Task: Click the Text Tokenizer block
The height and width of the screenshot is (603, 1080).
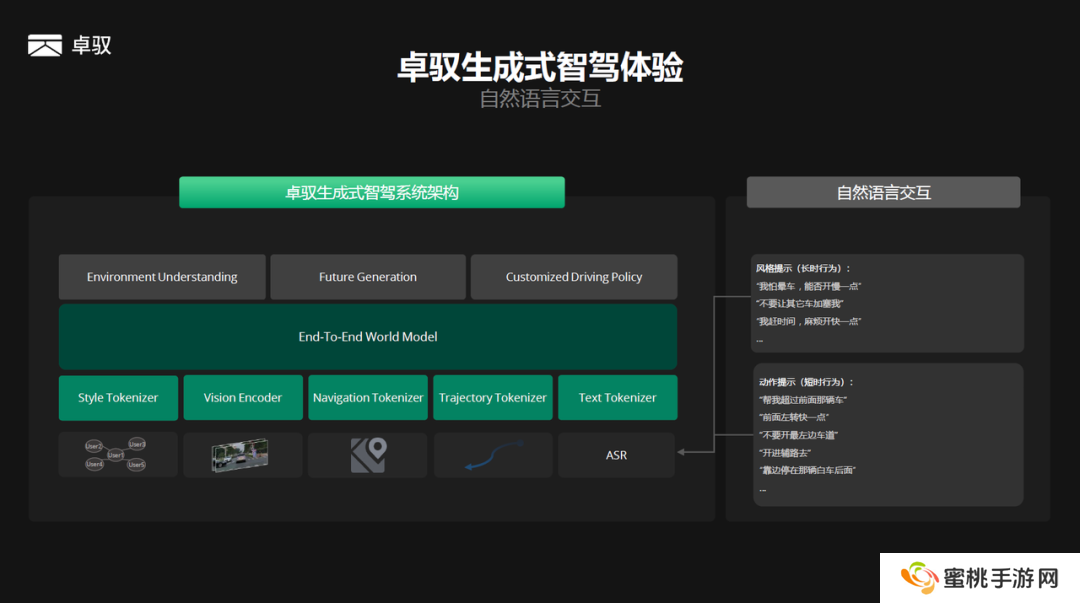Action: click(617, 398)
